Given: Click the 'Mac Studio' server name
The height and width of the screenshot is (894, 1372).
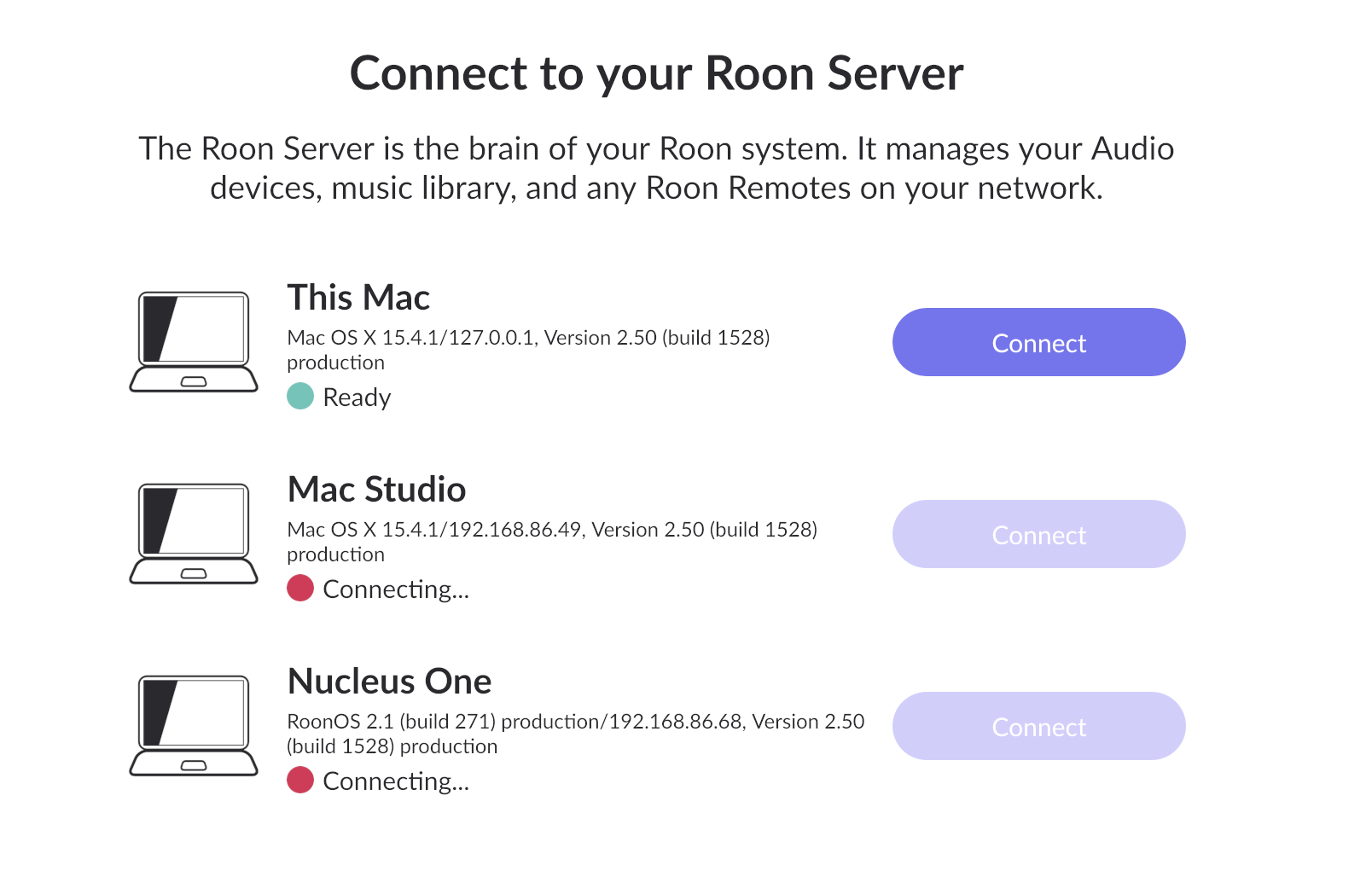Looking at the screenshot, I should (x=377, y=490).
